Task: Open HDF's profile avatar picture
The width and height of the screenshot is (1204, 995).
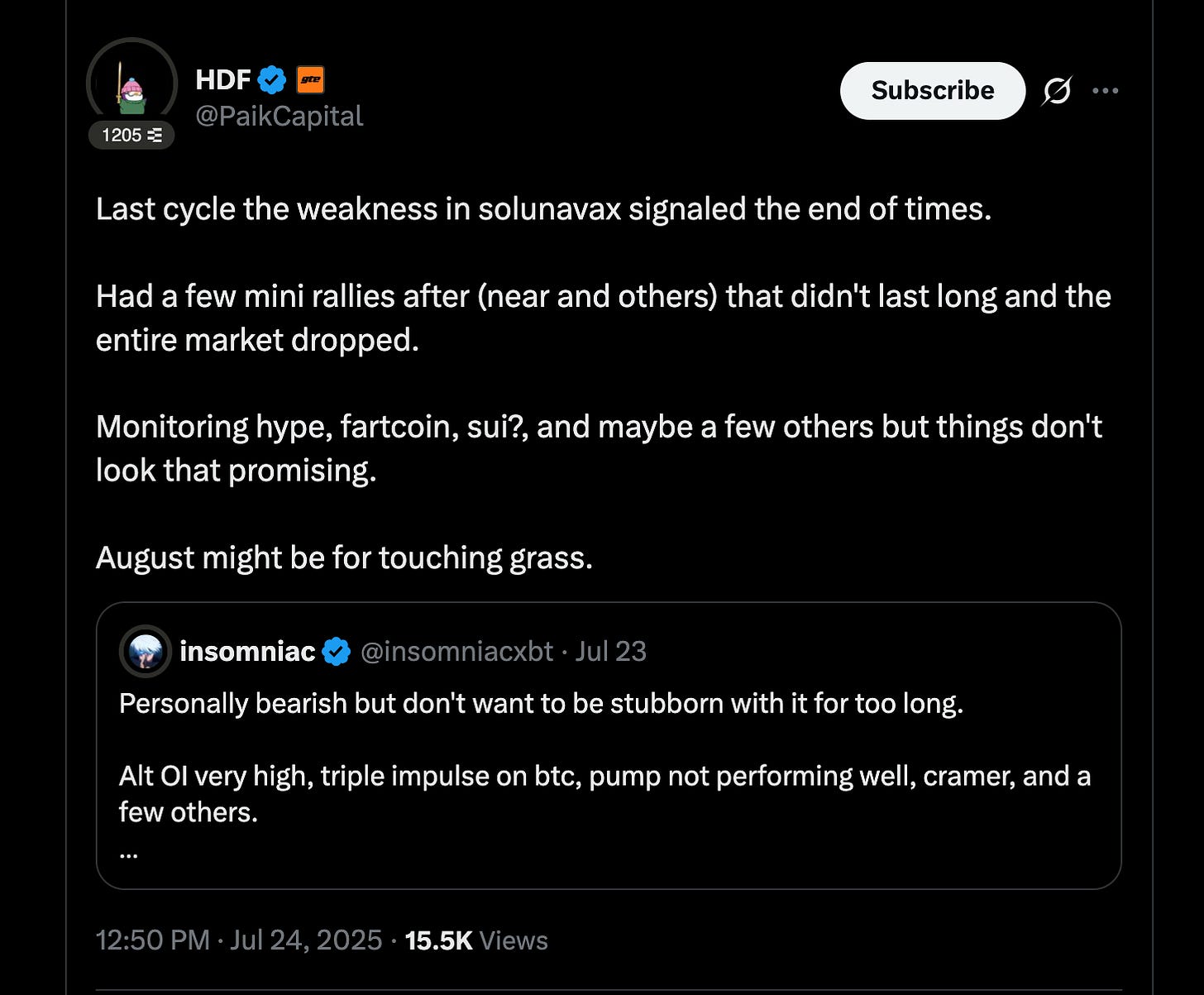Action: point(131,83)
